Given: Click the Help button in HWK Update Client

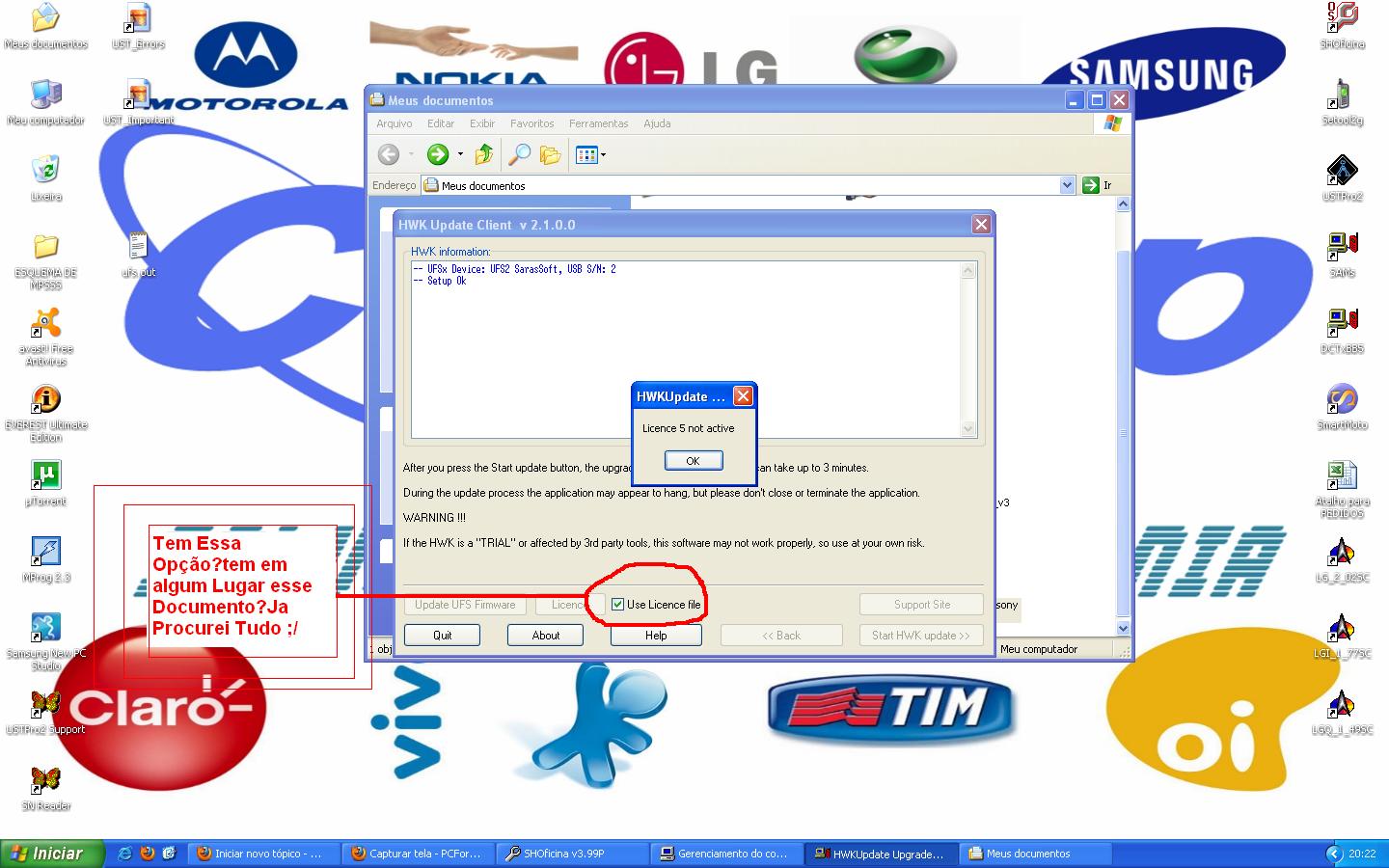Looking at the screenshot, I should 656,636.
